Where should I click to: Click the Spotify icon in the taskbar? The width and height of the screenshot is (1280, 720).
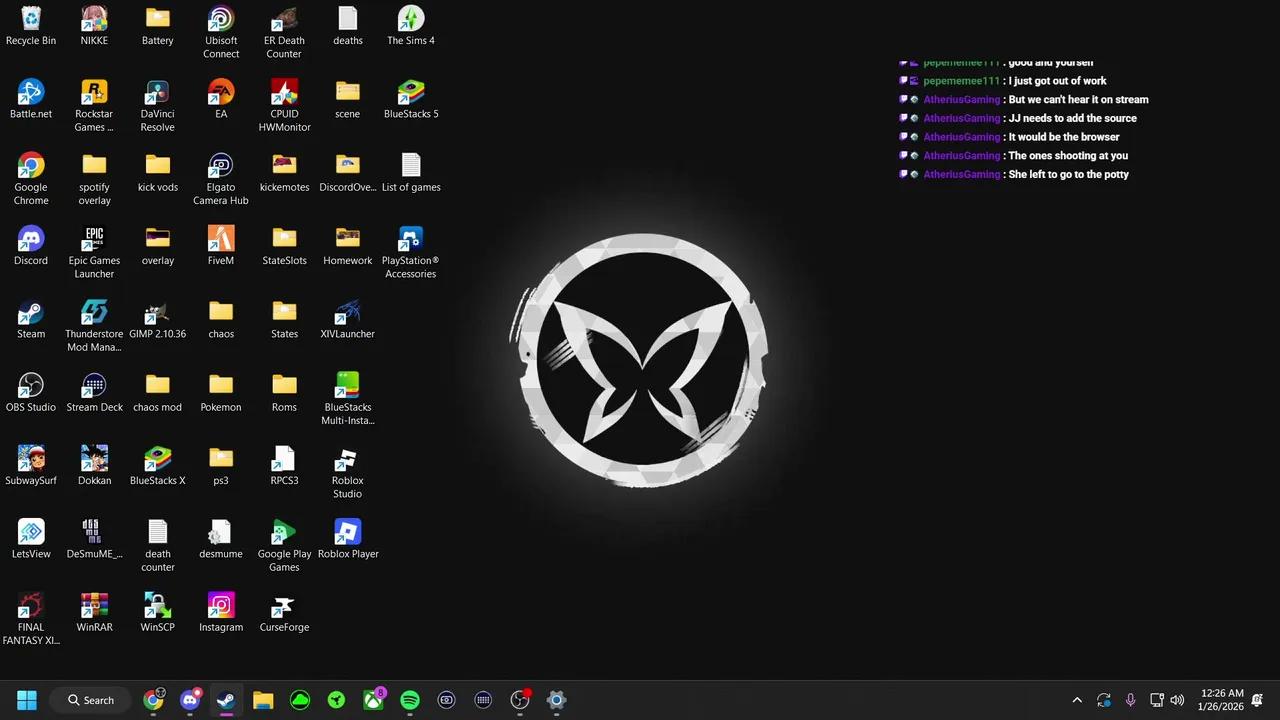(410, 700)
